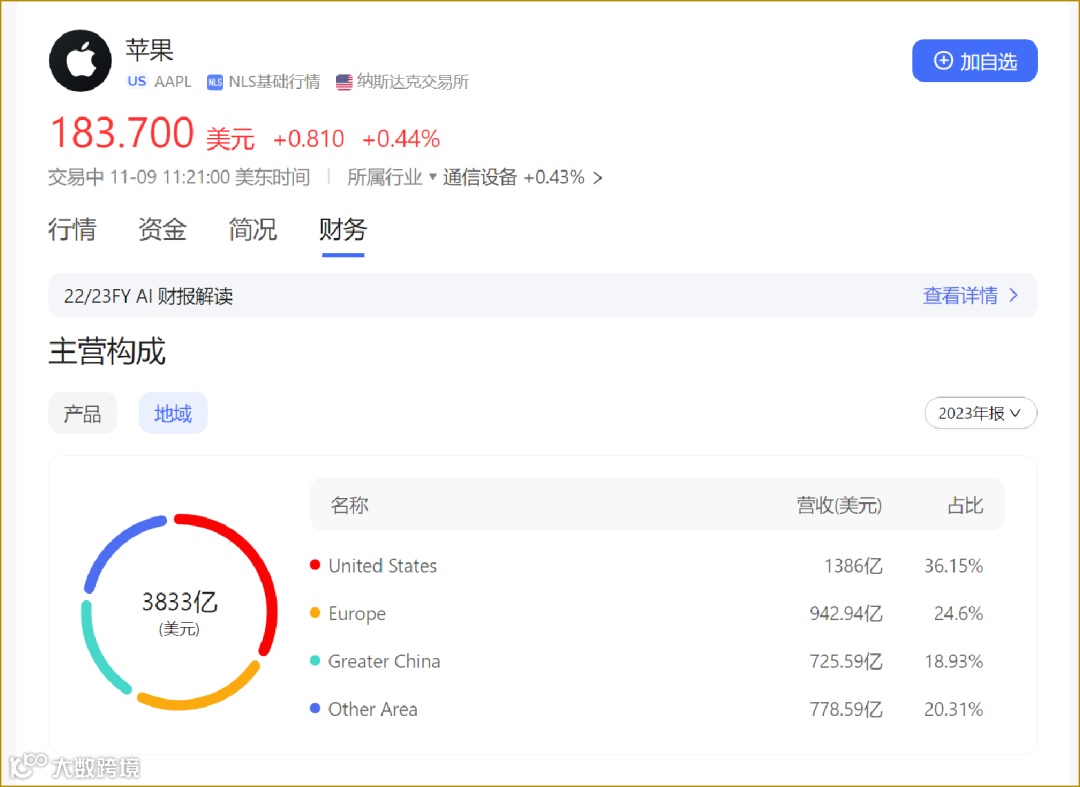Open the 2023年报 period dropdown

[x=980, y=413]
